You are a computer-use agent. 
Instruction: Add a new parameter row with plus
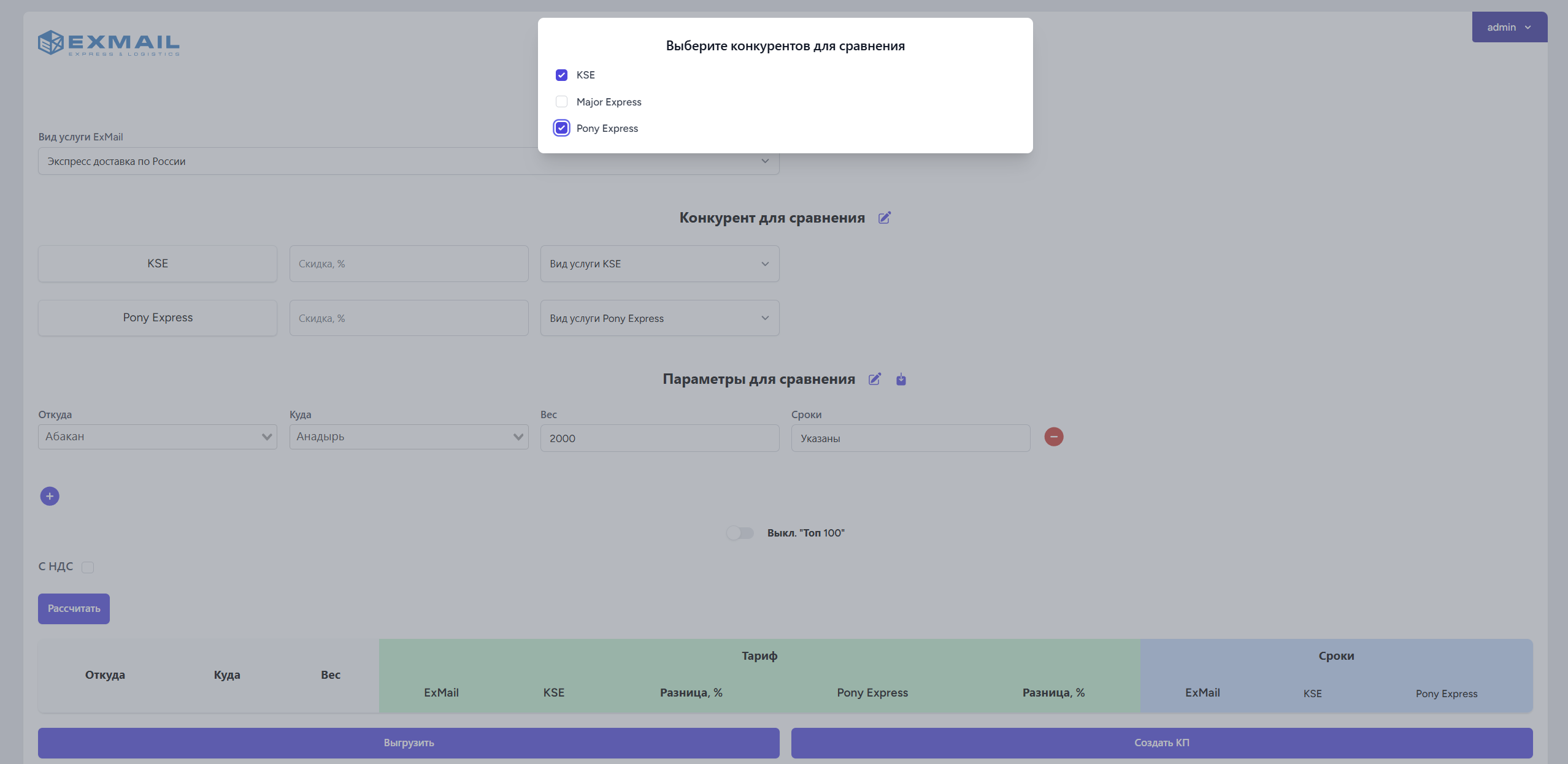(50, 496)
